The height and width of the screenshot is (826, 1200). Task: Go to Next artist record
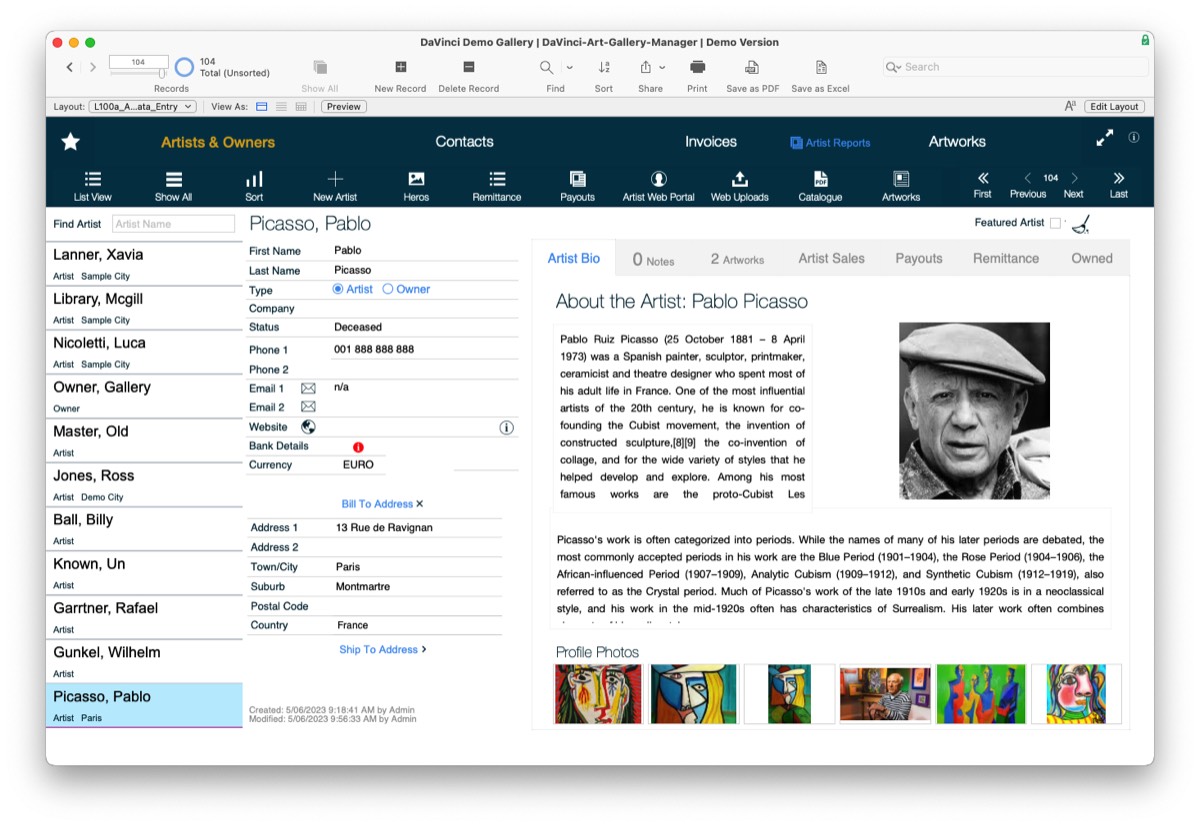(x=1074, y=185)
